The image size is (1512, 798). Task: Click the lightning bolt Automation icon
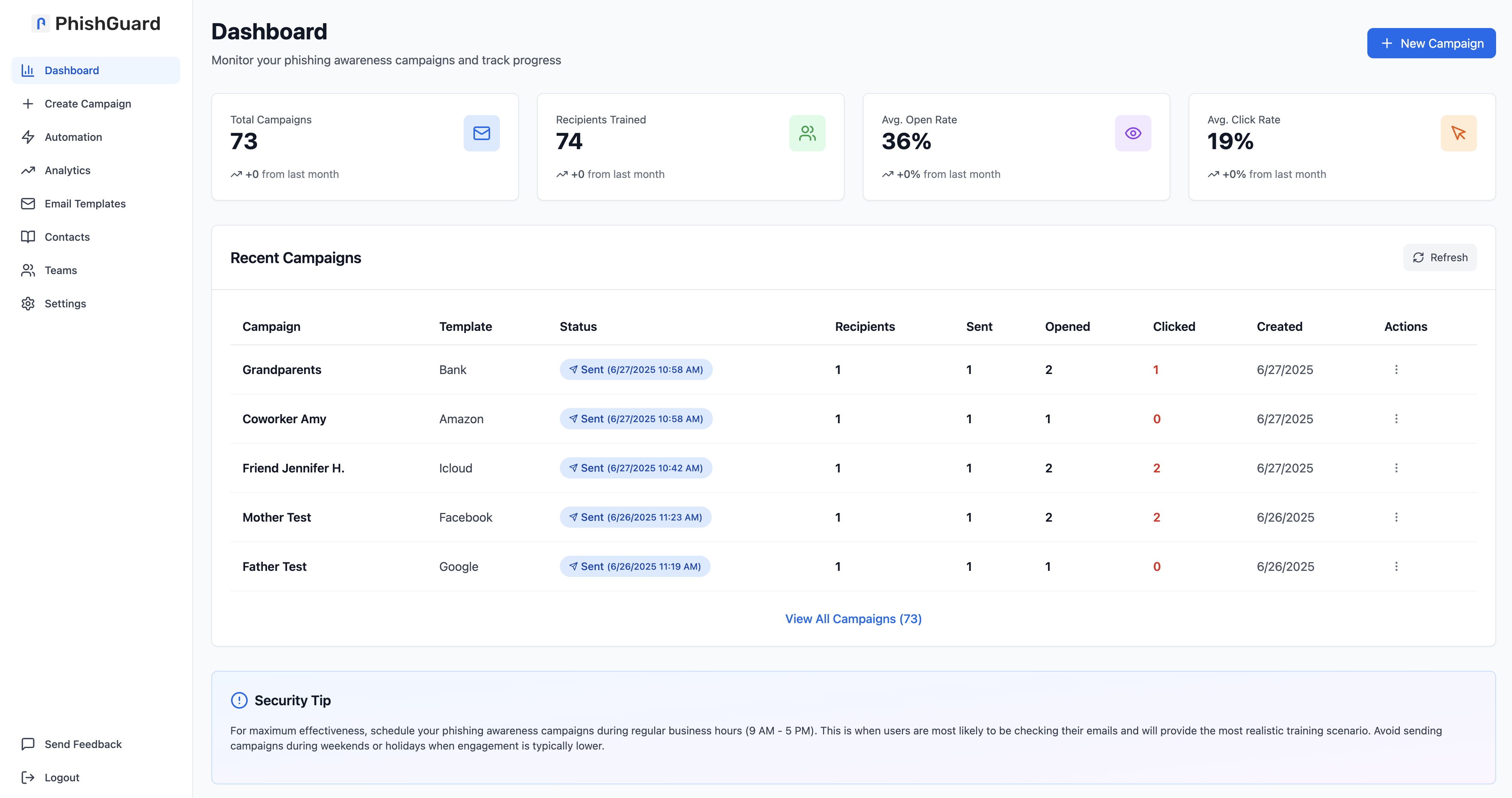click(28, 137)
